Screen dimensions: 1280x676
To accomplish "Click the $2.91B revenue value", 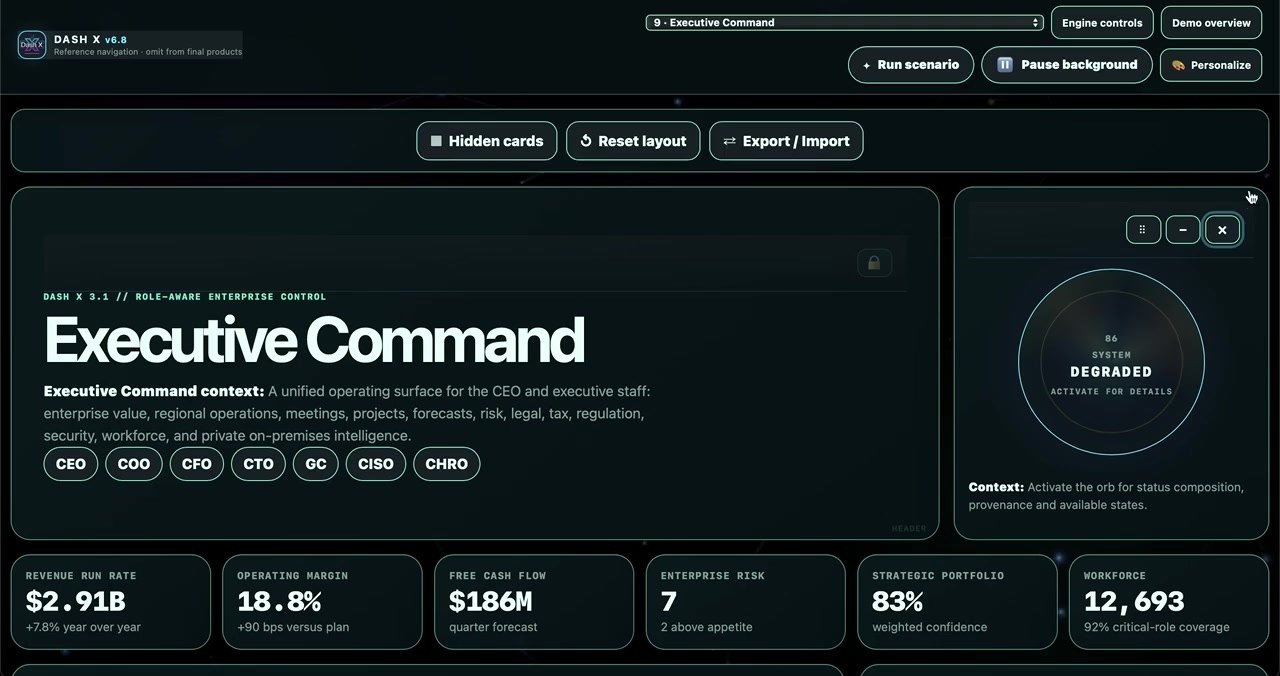I will (x=76, y=601).
